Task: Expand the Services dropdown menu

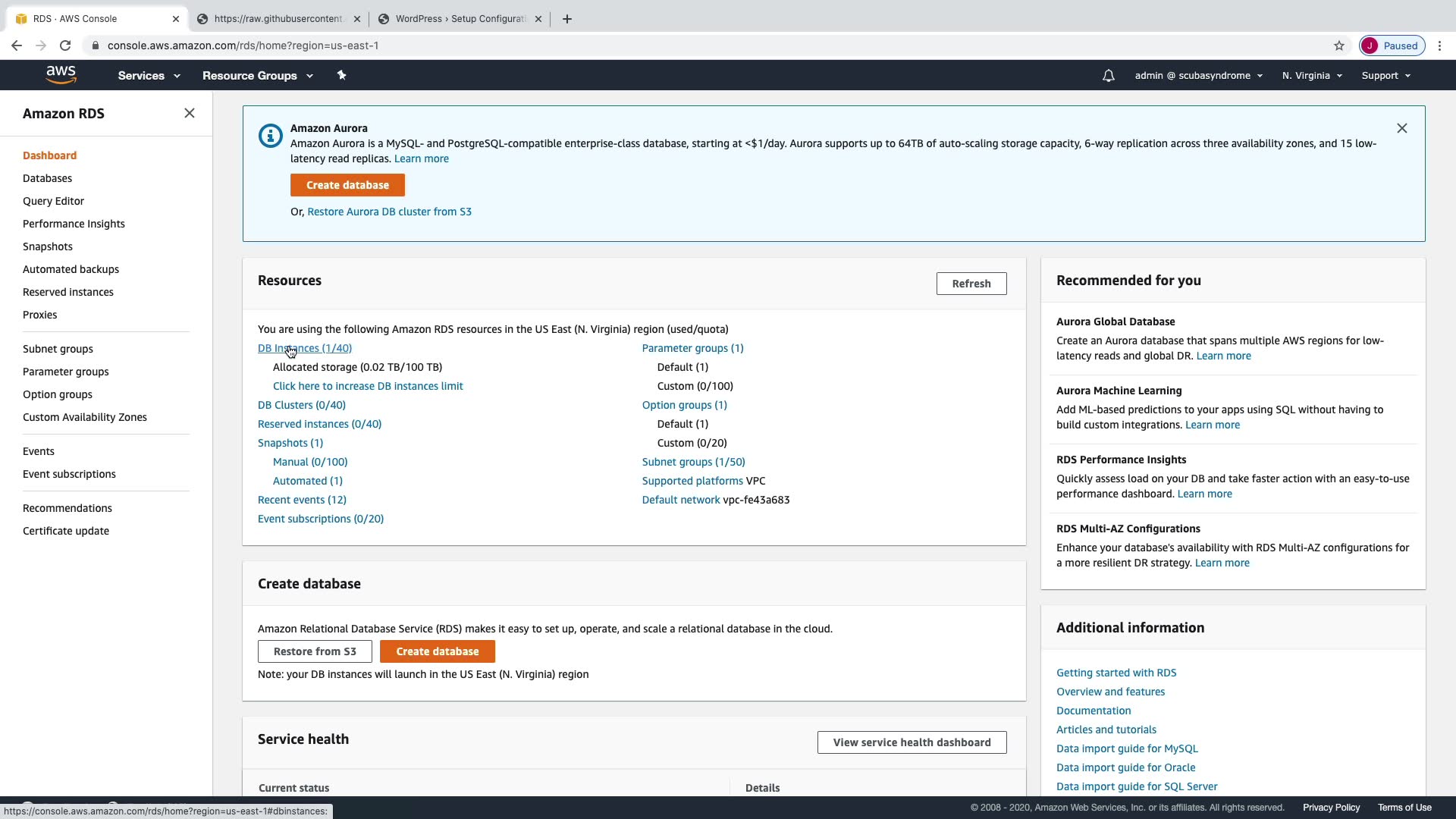Action: [149, 76]
